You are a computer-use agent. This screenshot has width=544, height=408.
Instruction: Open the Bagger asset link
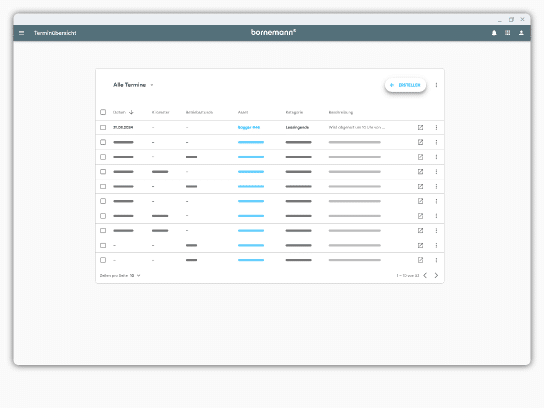coord(249,127)
